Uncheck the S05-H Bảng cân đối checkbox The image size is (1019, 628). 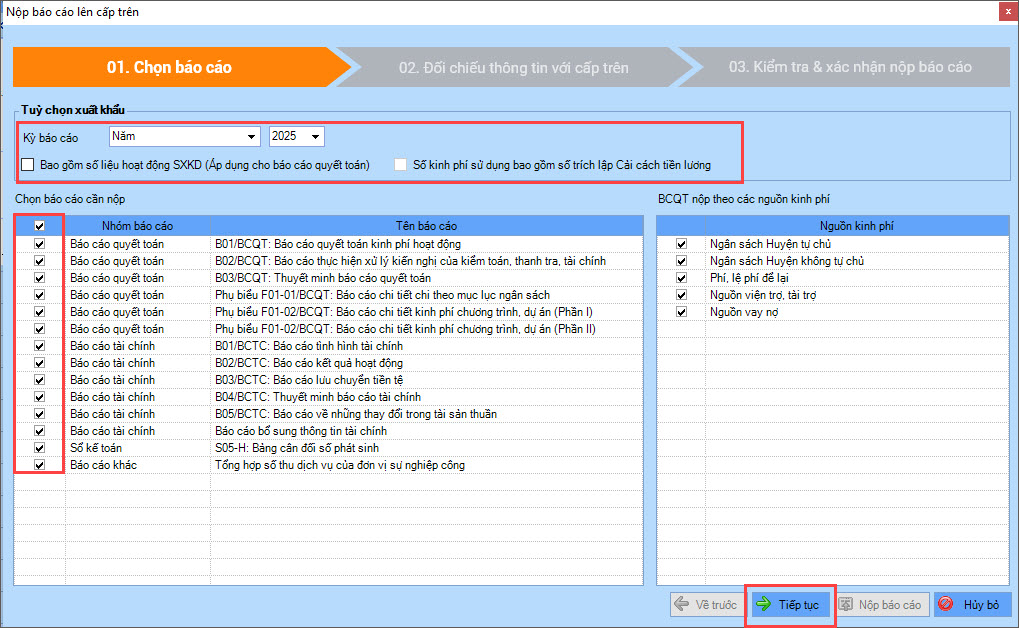coord(40,448)
